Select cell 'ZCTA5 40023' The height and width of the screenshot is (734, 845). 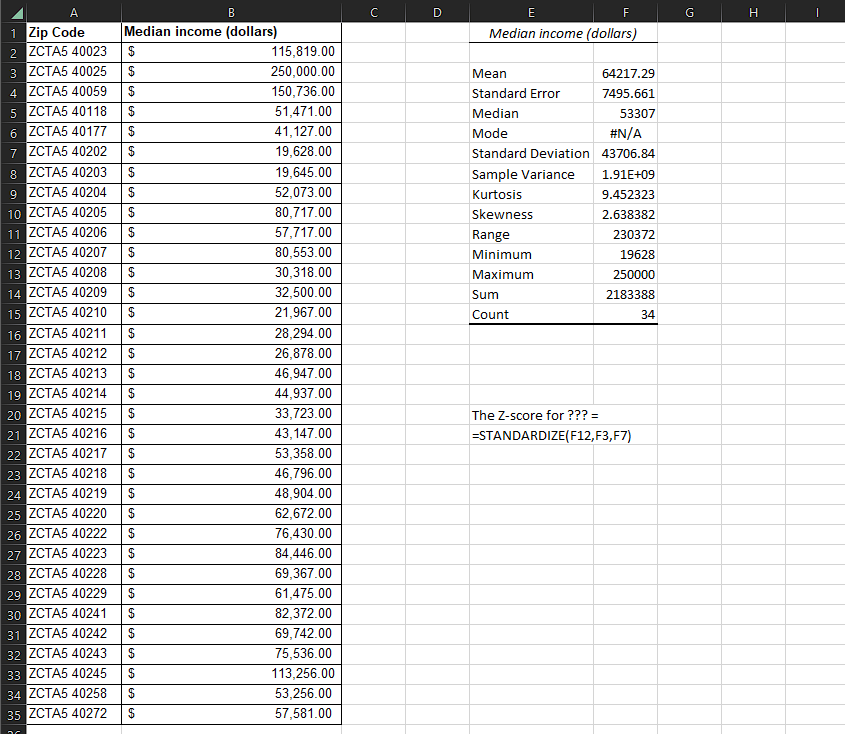pos(74,52)
